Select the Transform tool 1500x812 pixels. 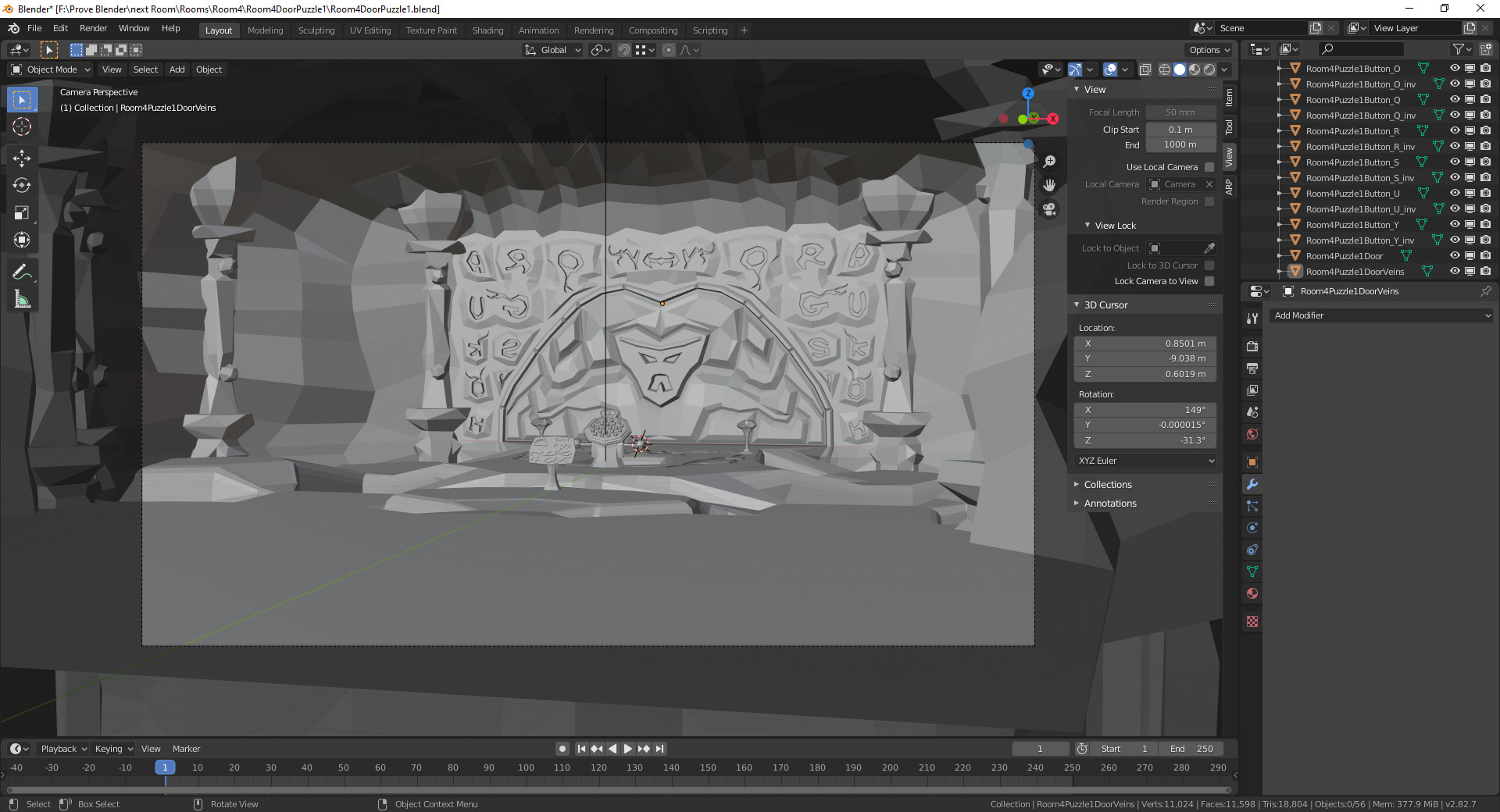(x=22, y=240)
